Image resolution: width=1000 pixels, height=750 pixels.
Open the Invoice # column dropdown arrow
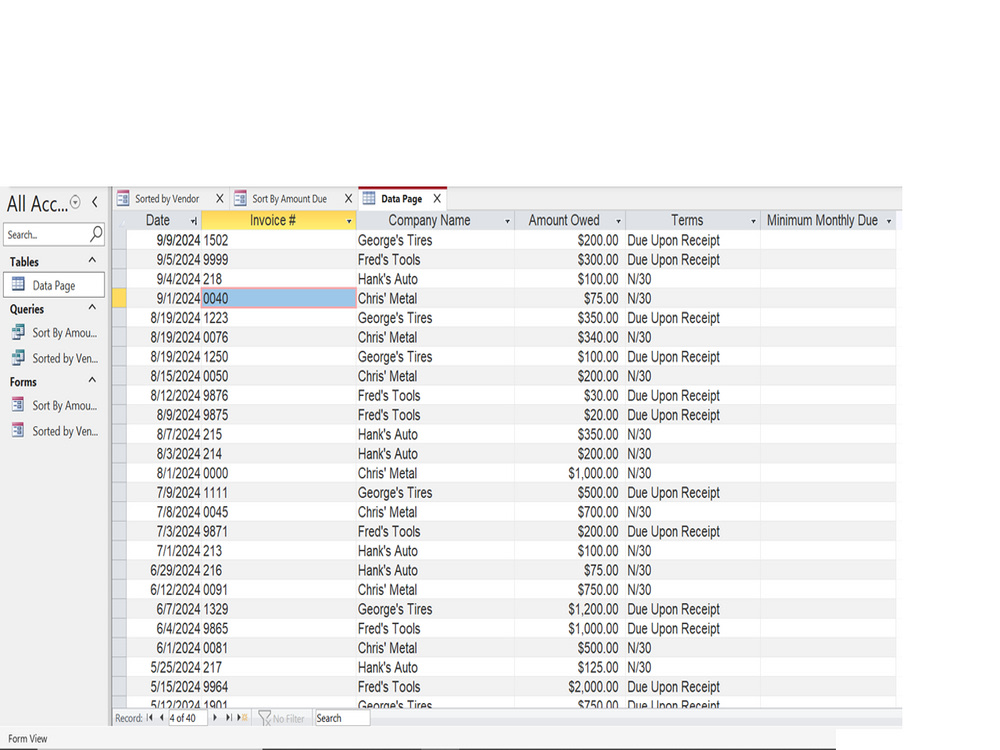point(349,221)
